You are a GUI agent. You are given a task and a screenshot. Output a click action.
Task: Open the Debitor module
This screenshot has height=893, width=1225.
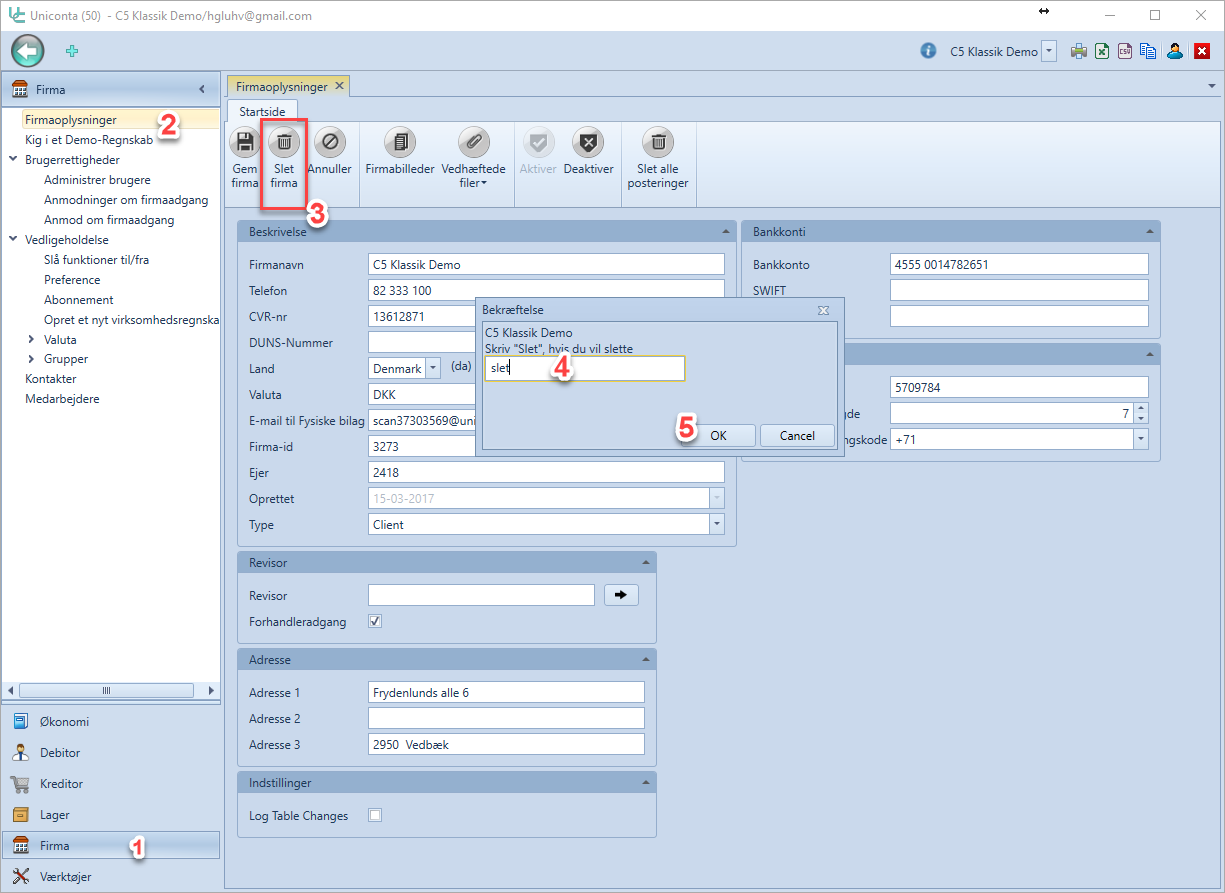click(x=110, y=753)
